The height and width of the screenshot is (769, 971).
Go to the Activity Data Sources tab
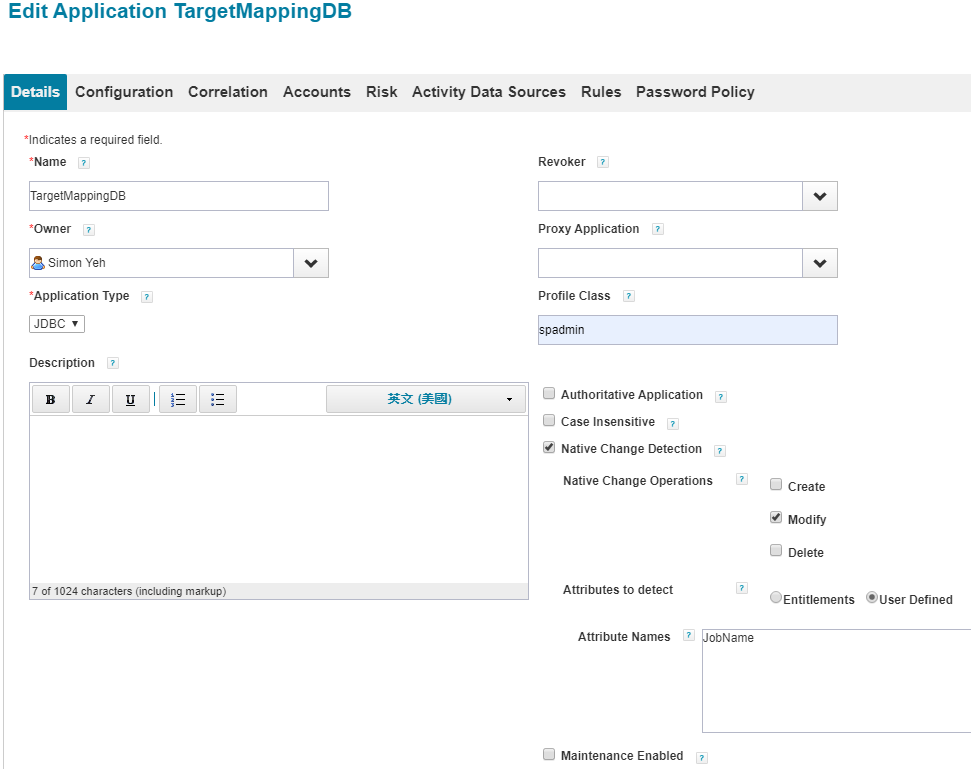489,92
